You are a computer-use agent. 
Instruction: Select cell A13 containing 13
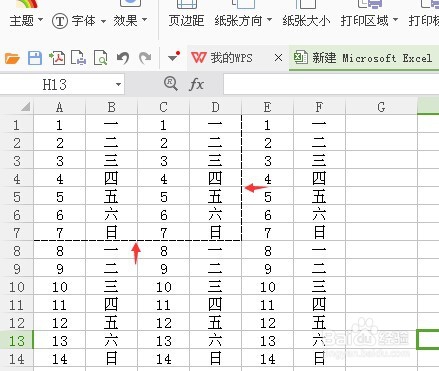(59, 341)
